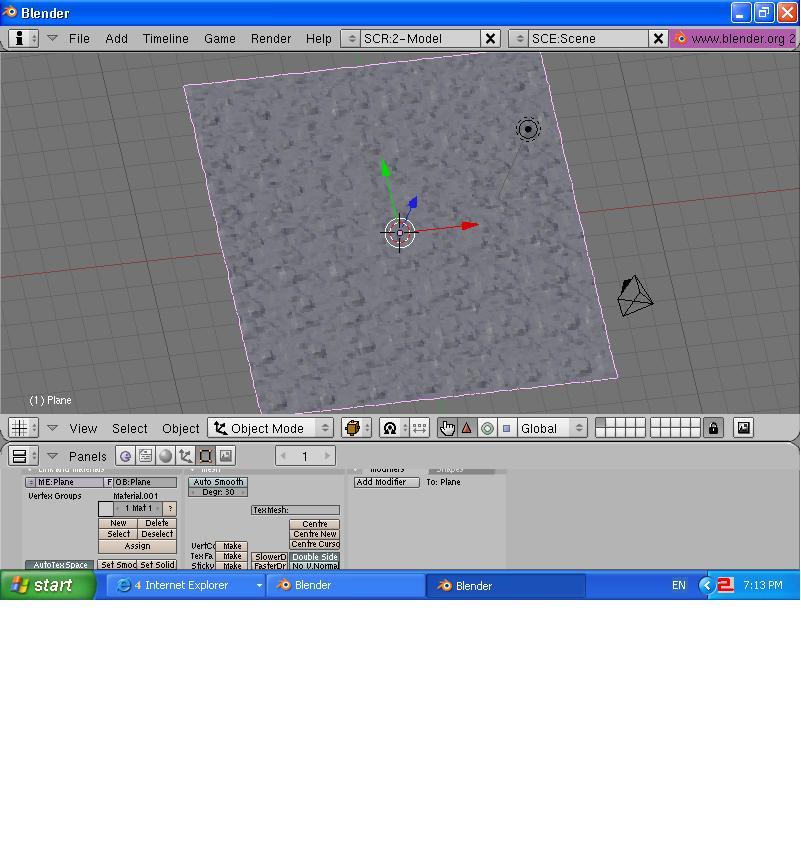Click the www.blender.org link
Viewport: 801px width, 864px height.
point(743,39)
